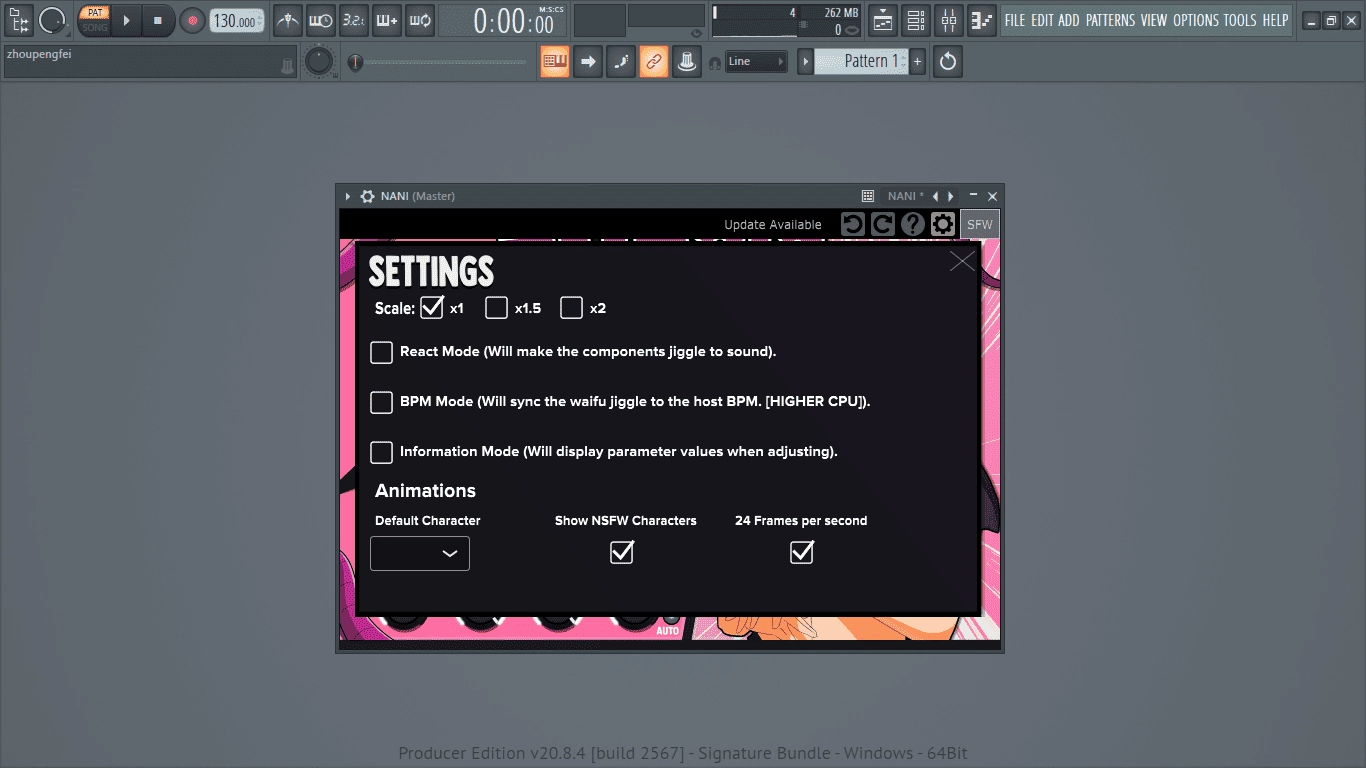
Task: Select next NANI preset arrow
Action: [951, 196]
